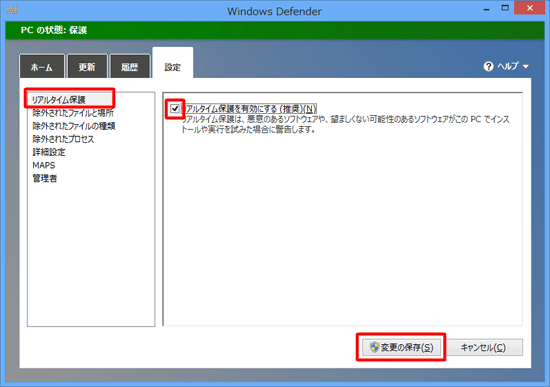
Task: Expand the ヘルプ dropdown arrow
Action: point(525,66)
